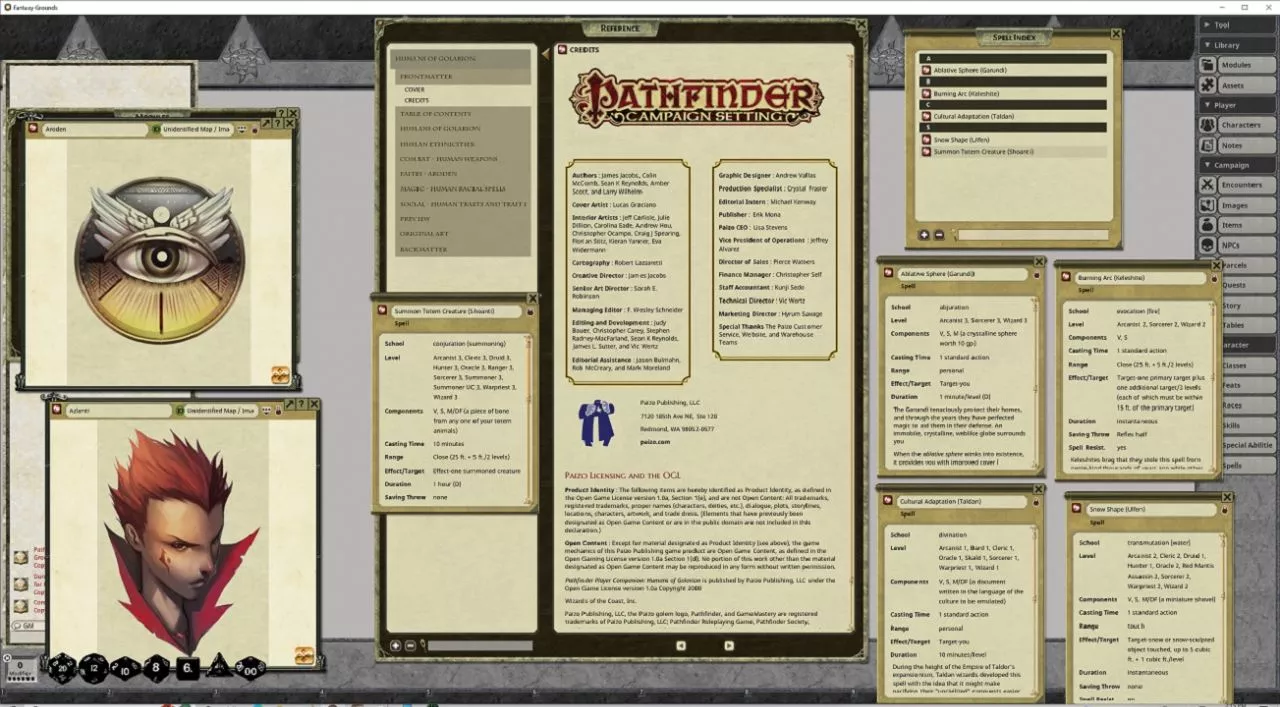Select Frontmatter chapter in Reference index
This screenshot has width=1280, height=707.
(461, 76)
